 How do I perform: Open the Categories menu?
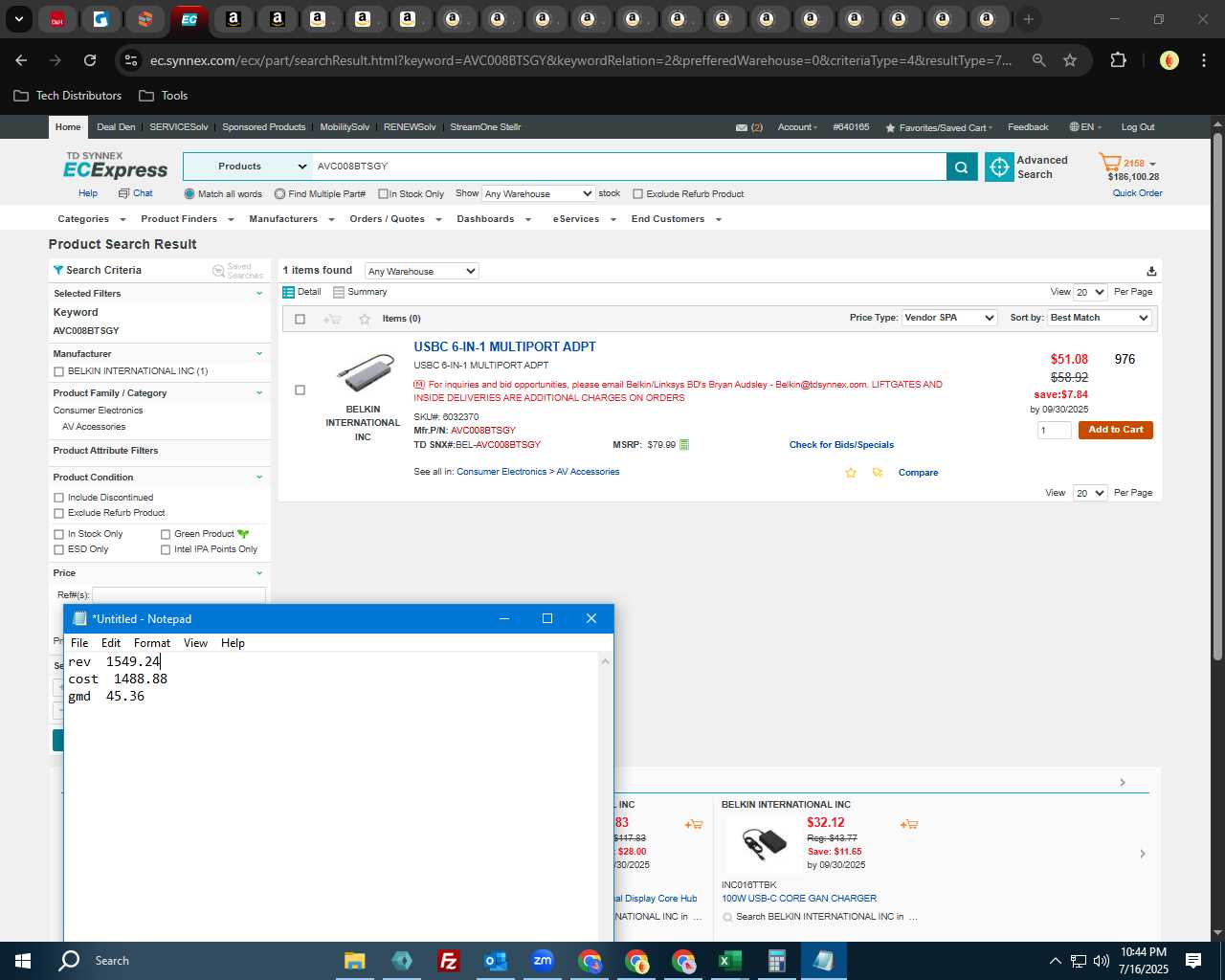coord(91,219)
